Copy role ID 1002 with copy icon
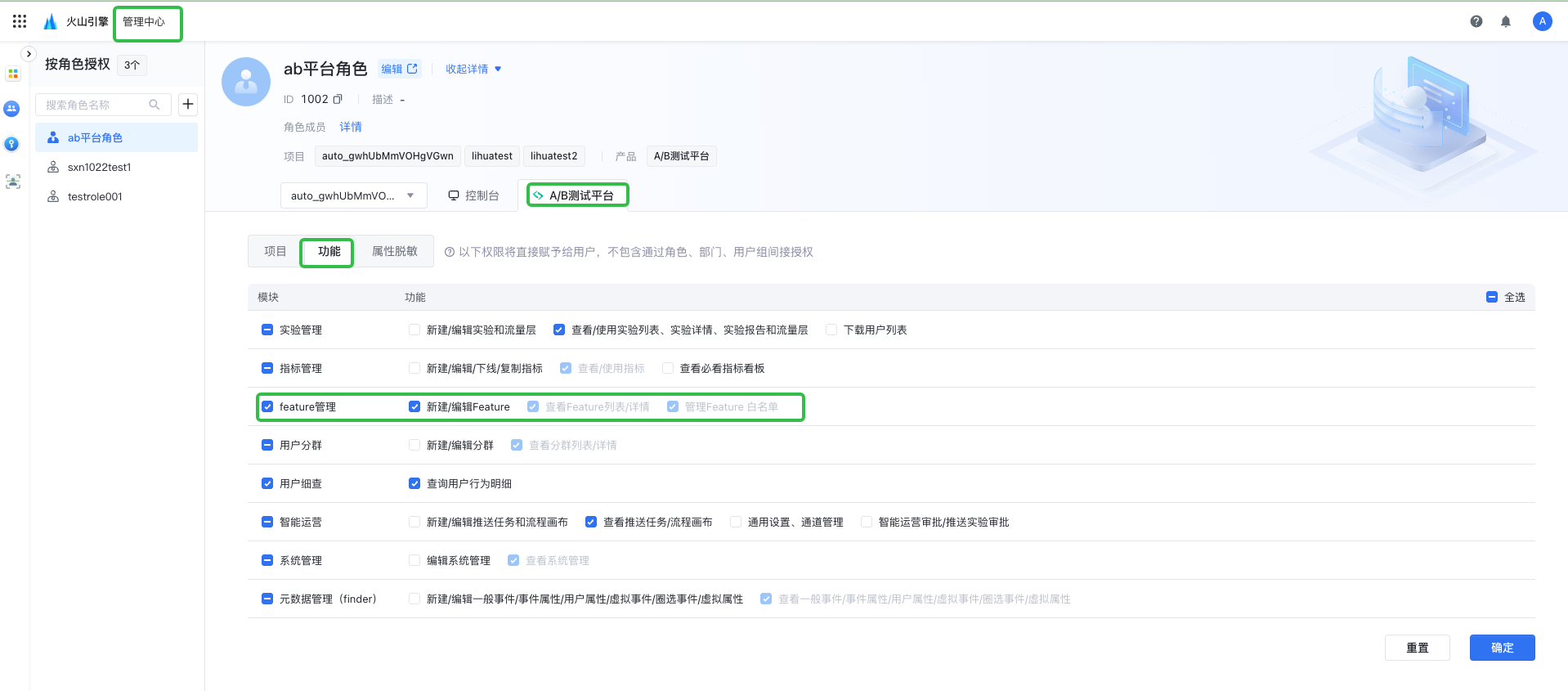1568x691 pixels. coord(338,99)
